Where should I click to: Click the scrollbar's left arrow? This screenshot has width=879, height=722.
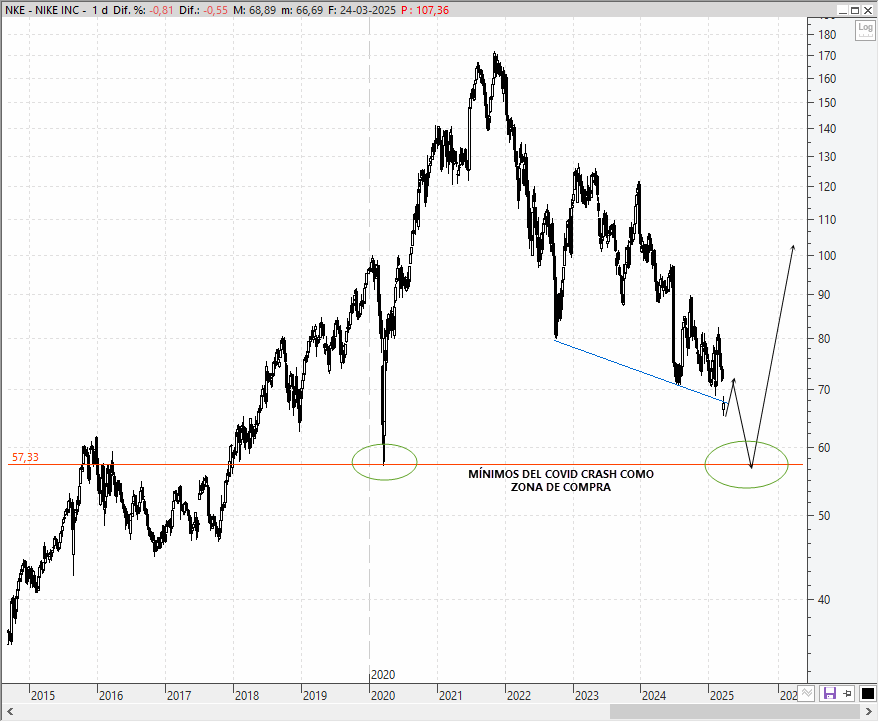[x=10, y=712]
